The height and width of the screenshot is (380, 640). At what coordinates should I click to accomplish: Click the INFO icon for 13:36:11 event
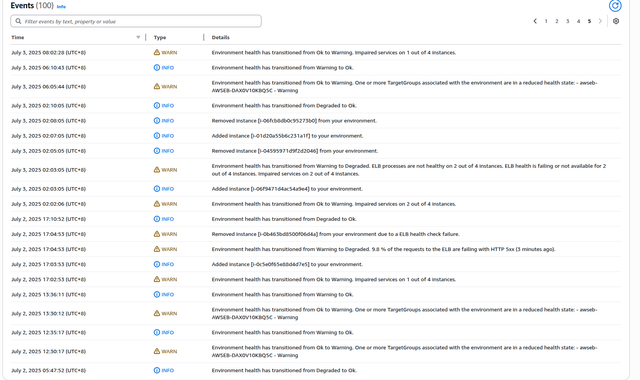pos(157,294)
